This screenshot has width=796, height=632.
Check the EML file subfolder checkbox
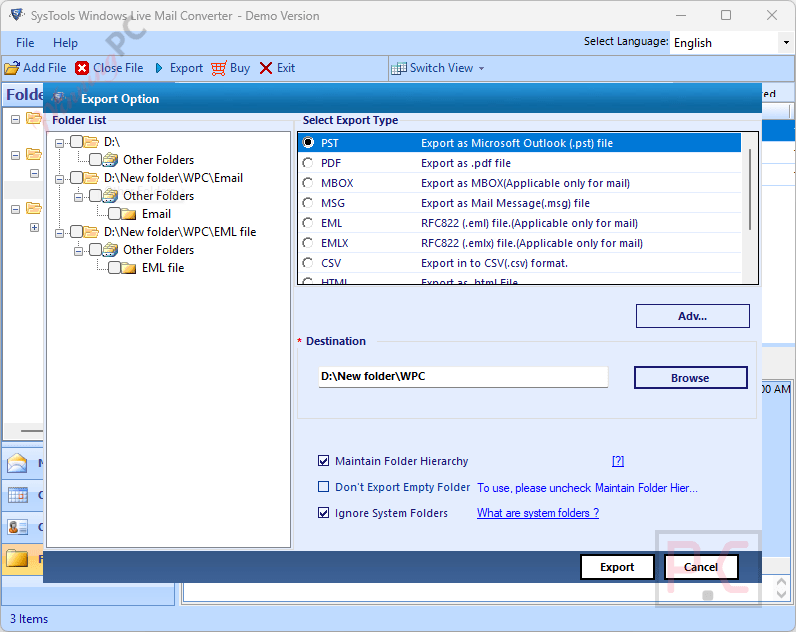pyautogui.click(x=114, y=268)
